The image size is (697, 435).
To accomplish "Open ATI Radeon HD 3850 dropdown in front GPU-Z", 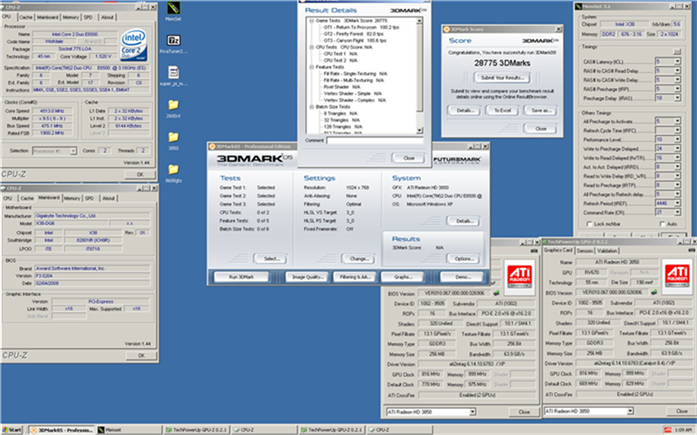I will click(589, 411).
